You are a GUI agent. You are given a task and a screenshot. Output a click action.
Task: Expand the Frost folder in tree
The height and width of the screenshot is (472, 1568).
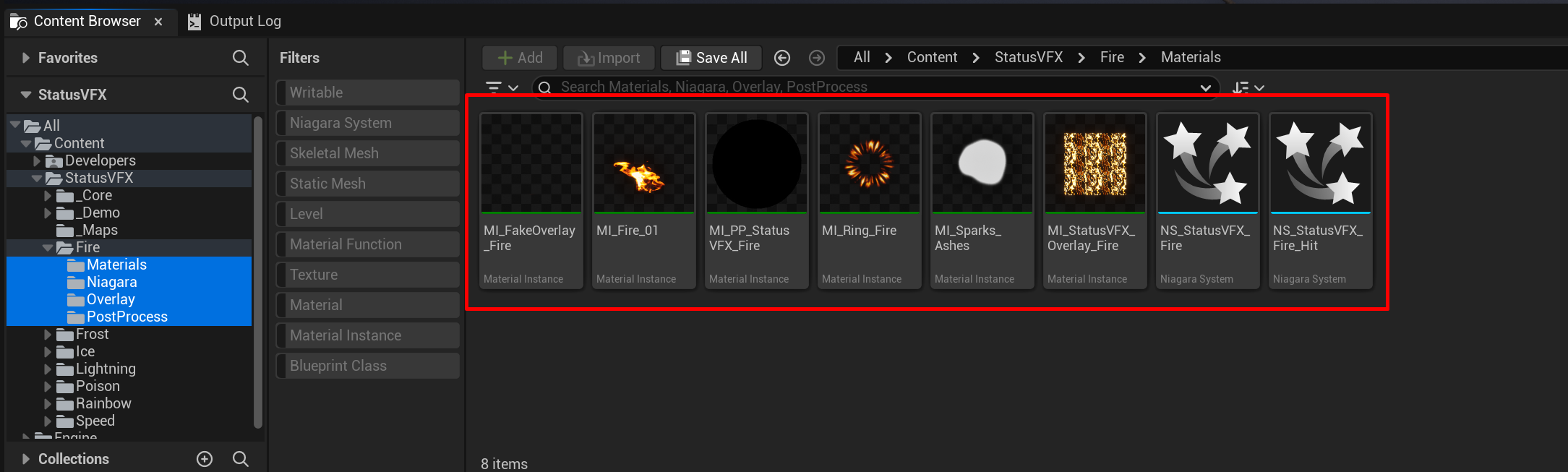tap(48, 335)
